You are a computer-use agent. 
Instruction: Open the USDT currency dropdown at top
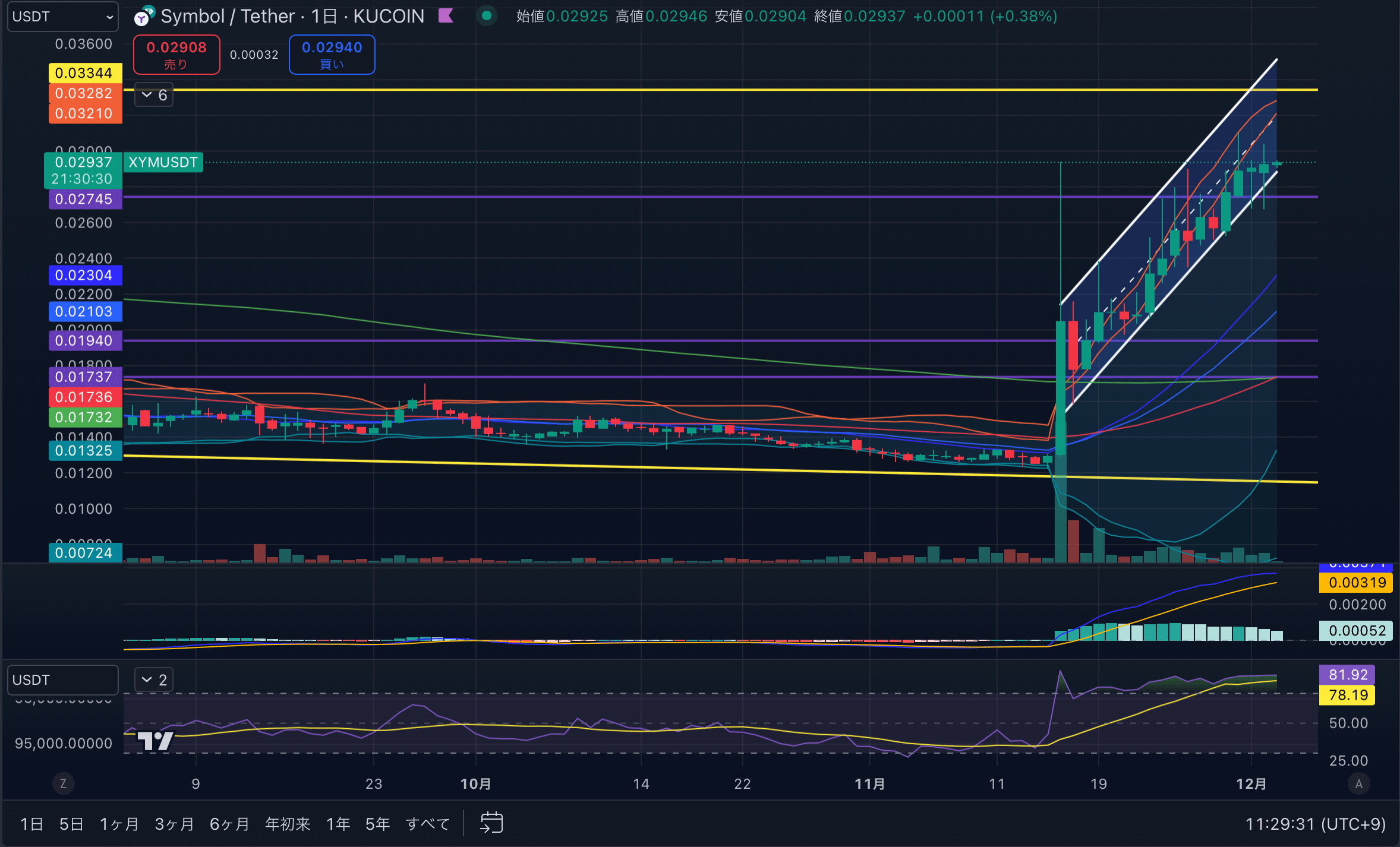62,17
